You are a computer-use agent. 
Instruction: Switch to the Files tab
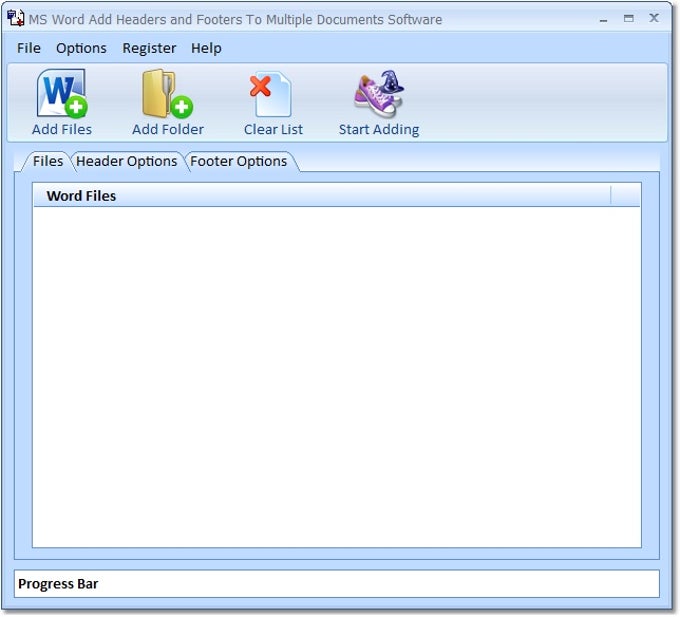[x=47, y=161]
